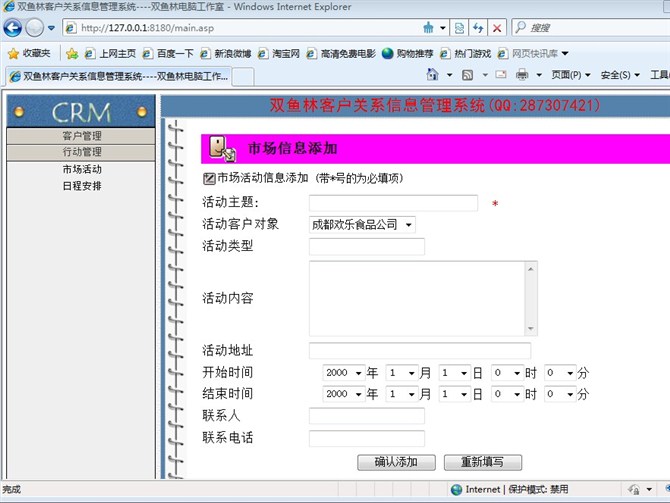Open the 客户管理 menu section

tap(81, 135)
